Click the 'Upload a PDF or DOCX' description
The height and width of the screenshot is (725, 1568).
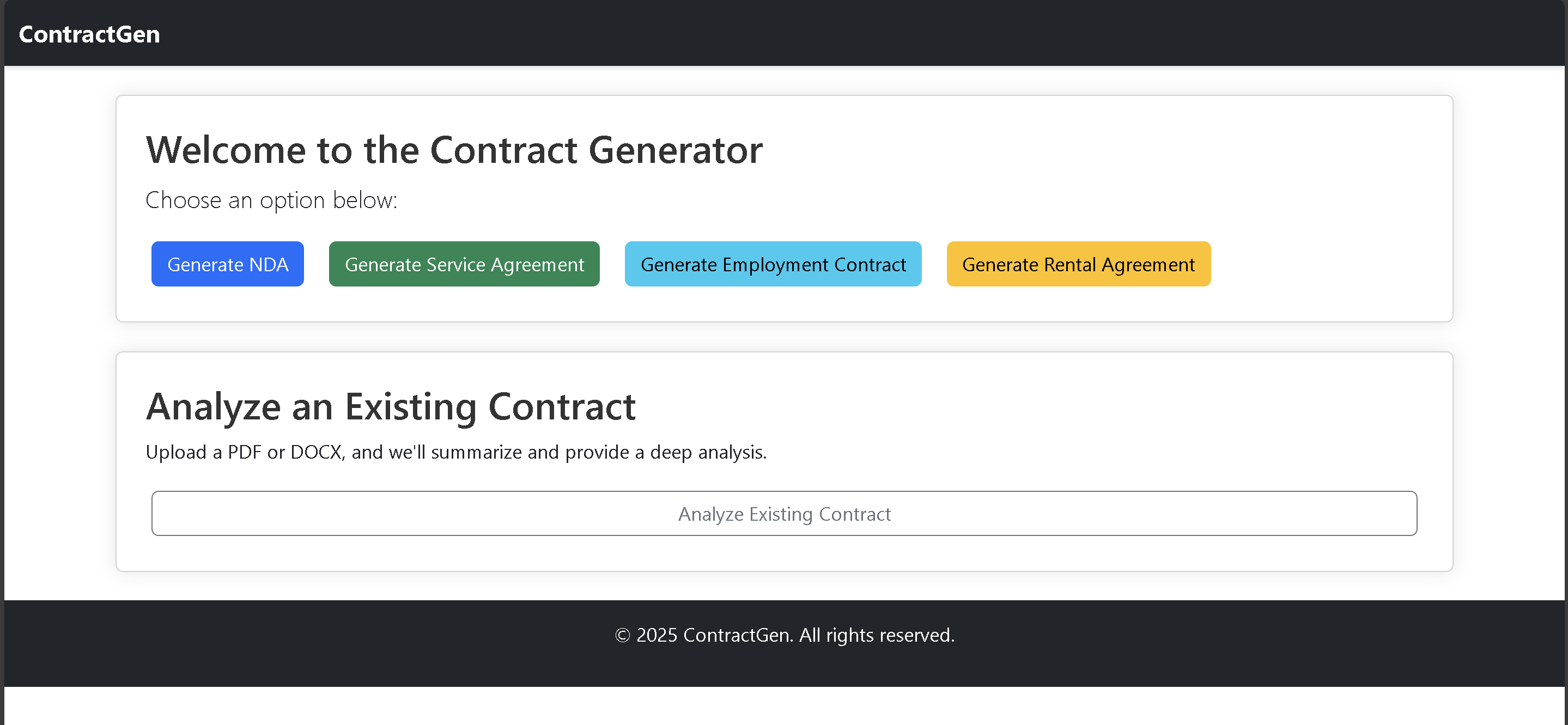click(457, 452)
